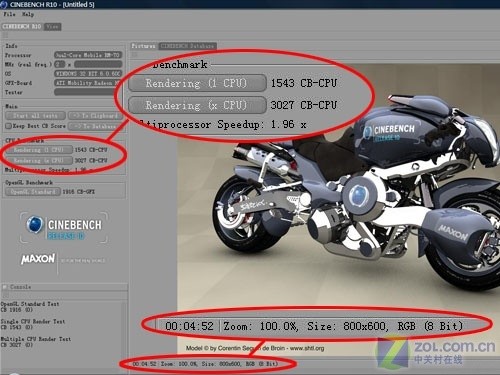Switch to the View tab
Viewport: 500px width, 375px height.
click(52, 27)
